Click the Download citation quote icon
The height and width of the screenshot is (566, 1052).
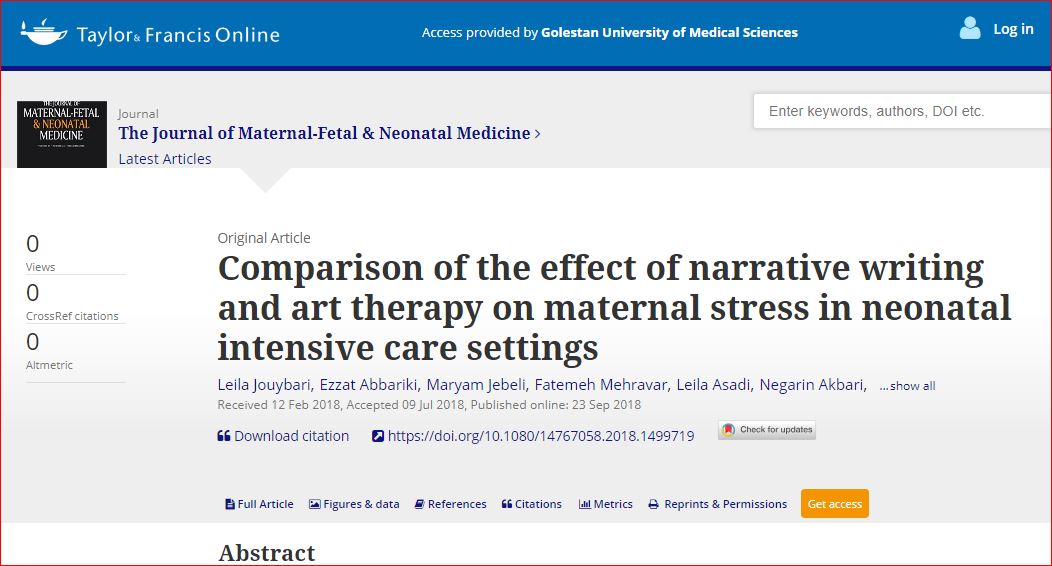coord(224,436)
